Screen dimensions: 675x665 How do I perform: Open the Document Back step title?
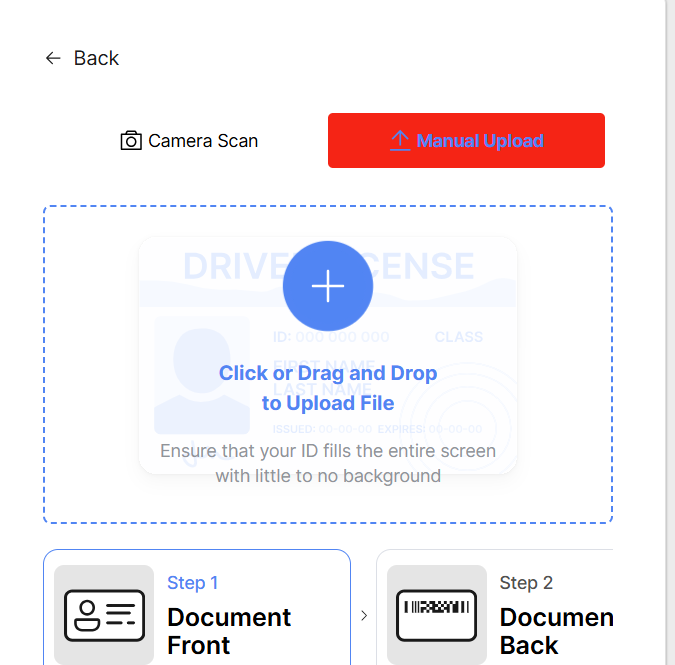tap(556, 630)
